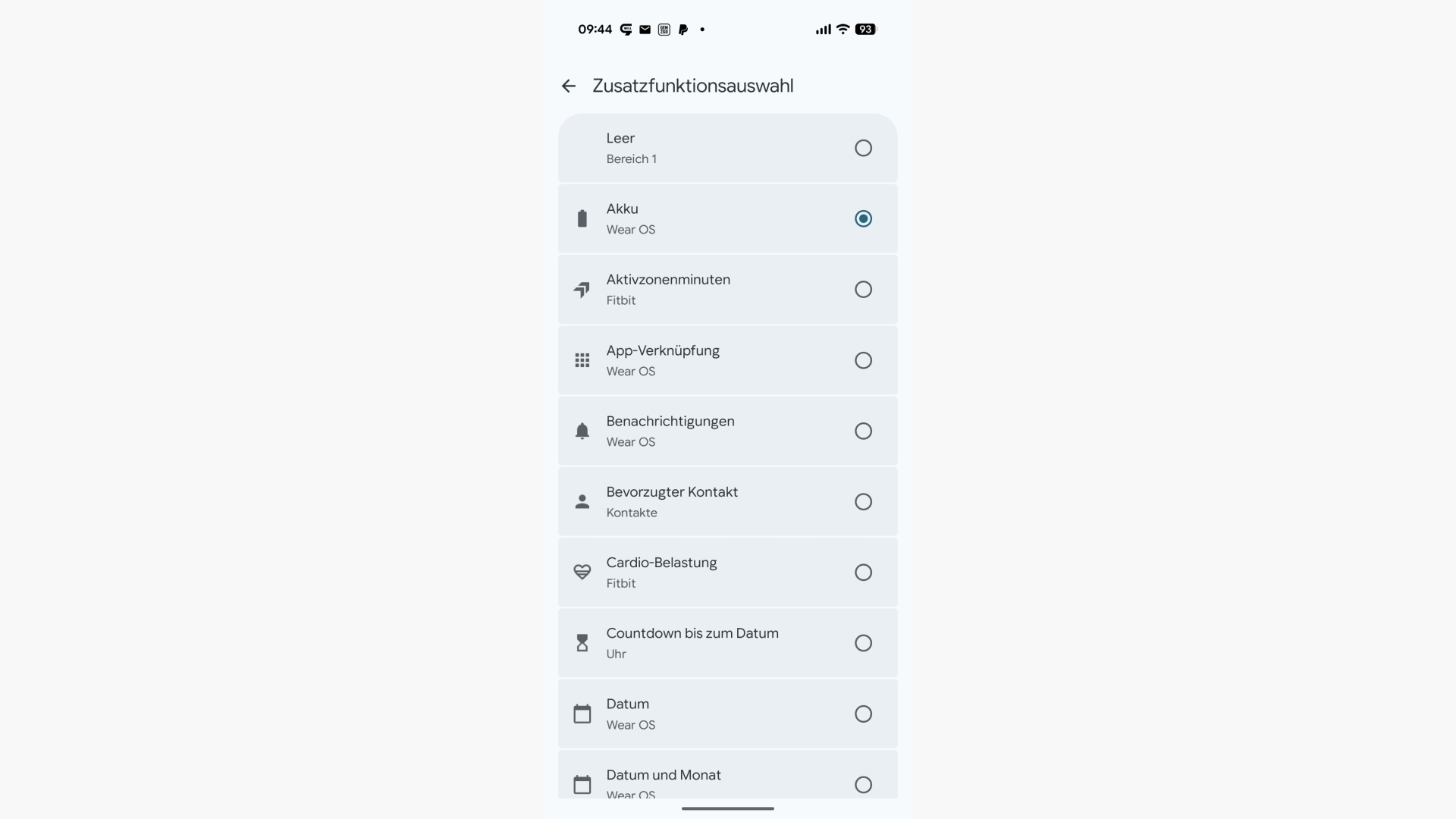
Task: Tap the Countdown hourglass icon
Action: coord(582,643)
